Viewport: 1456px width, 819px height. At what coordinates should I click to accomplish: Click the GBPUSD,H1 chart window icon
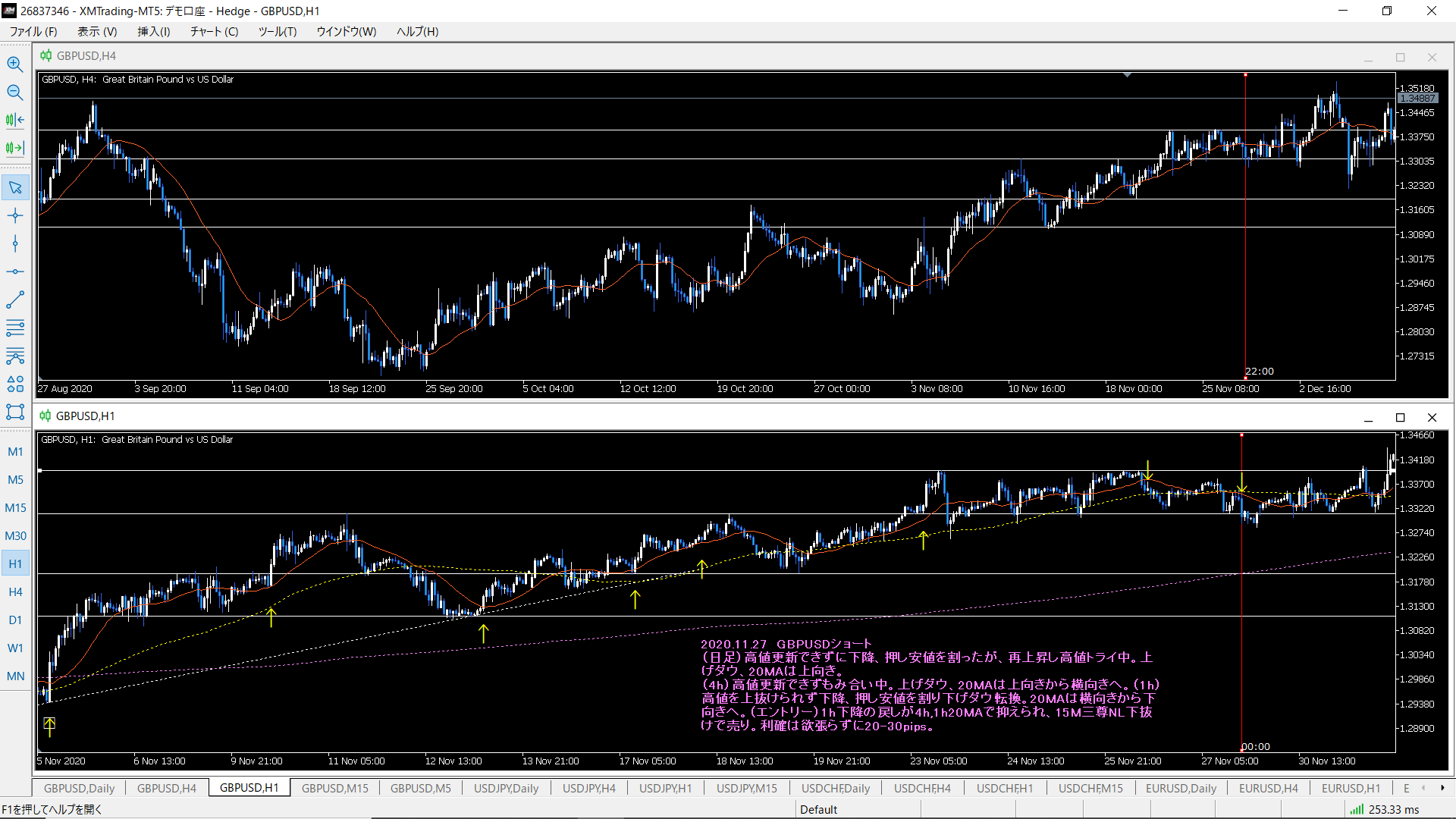[x=45, y=416]
